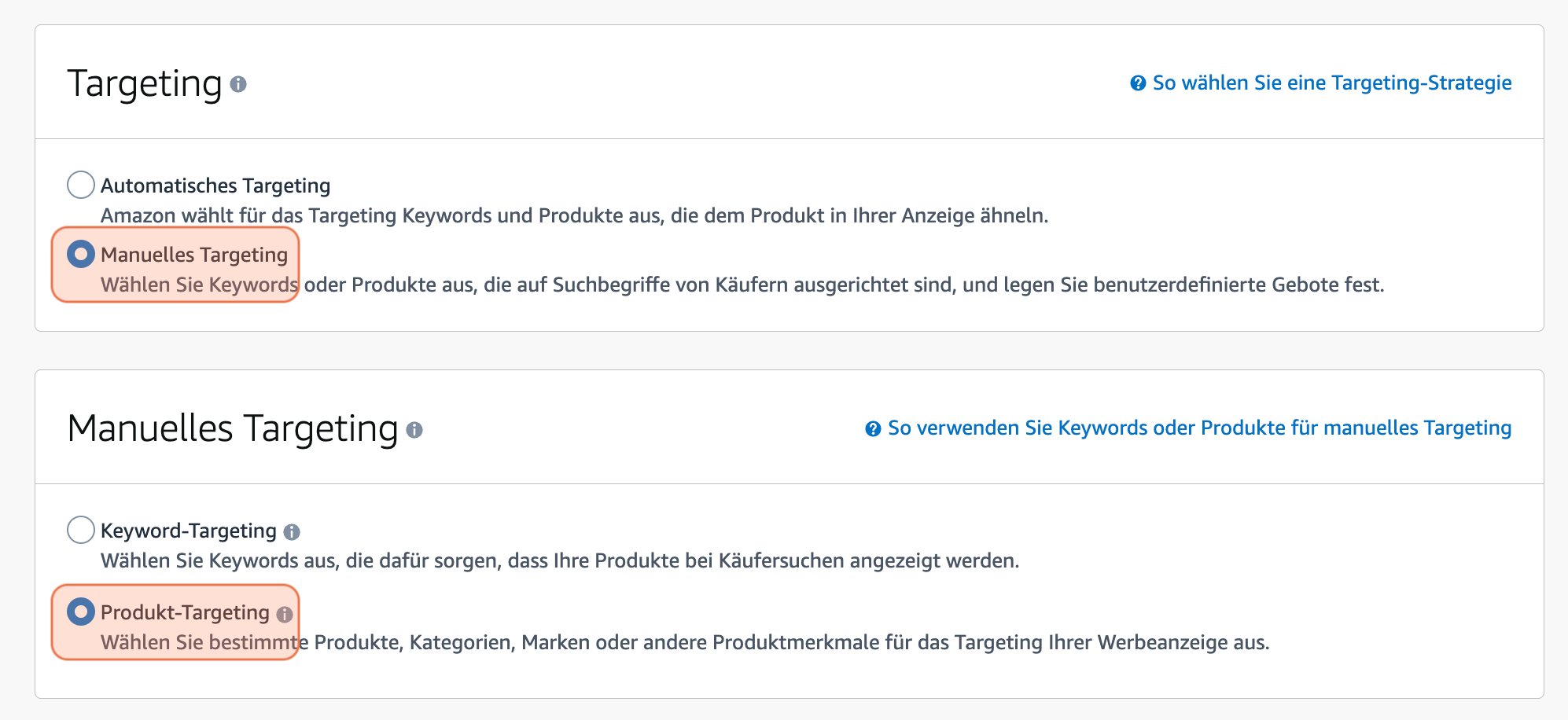Viewport: 1568px width, 720px height.
Task: Open the info tooltip beside Manuelles Targeting heading
Action: click(x=416, y=430)
